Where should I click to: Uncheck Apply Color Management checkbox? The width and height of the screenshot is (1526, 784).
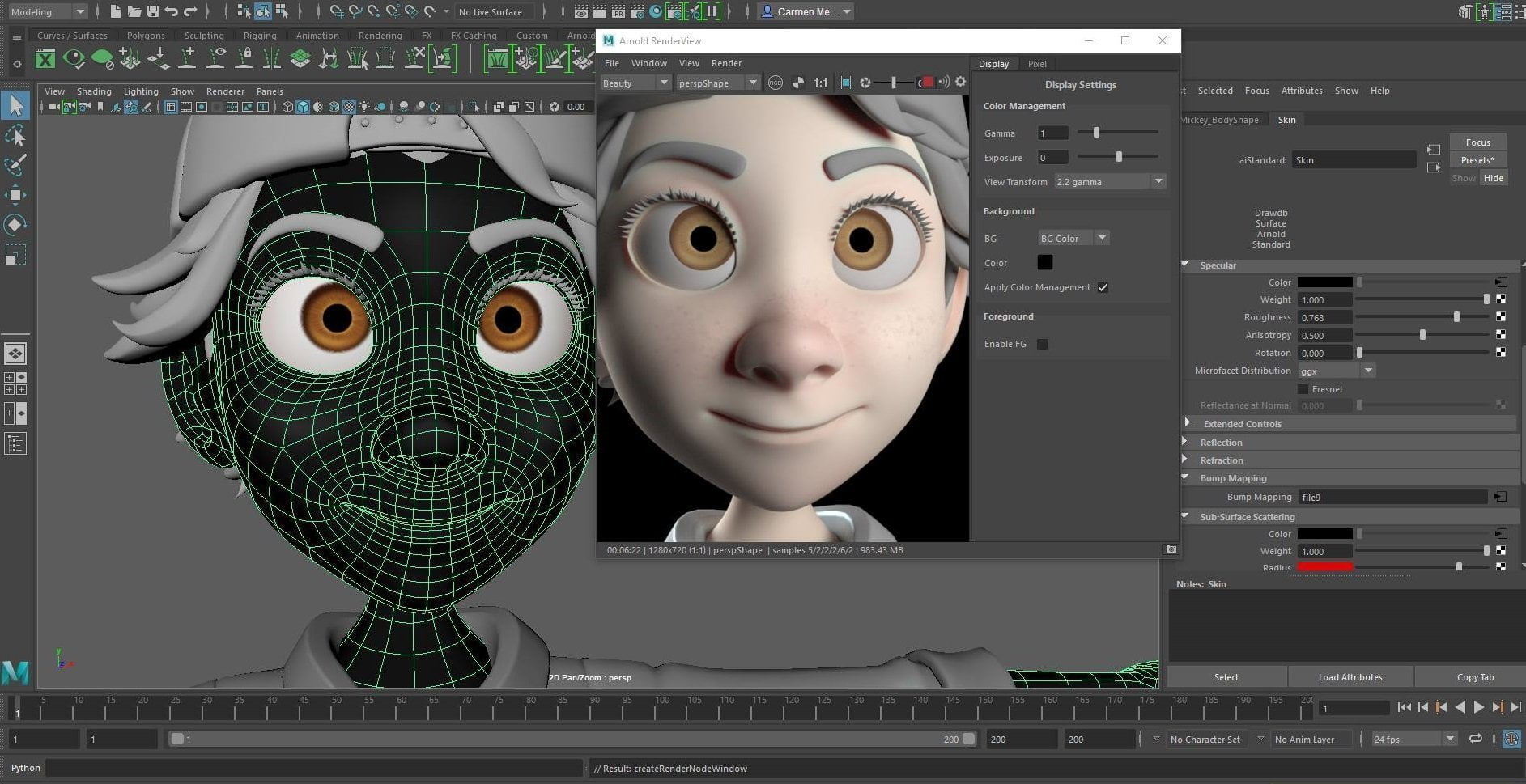pos(1103,287)
